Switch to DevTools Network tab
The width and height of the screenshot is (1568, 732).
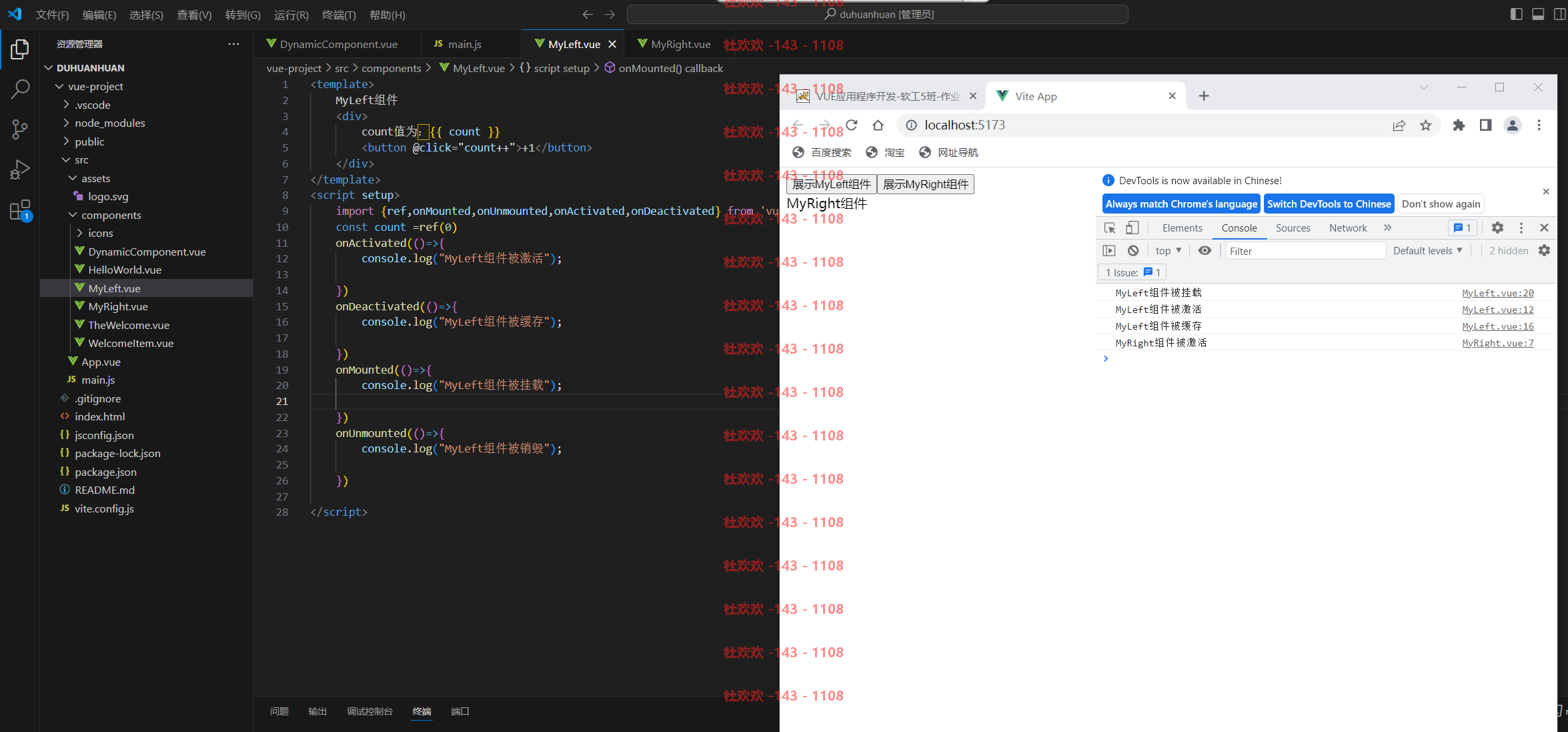1347,228
